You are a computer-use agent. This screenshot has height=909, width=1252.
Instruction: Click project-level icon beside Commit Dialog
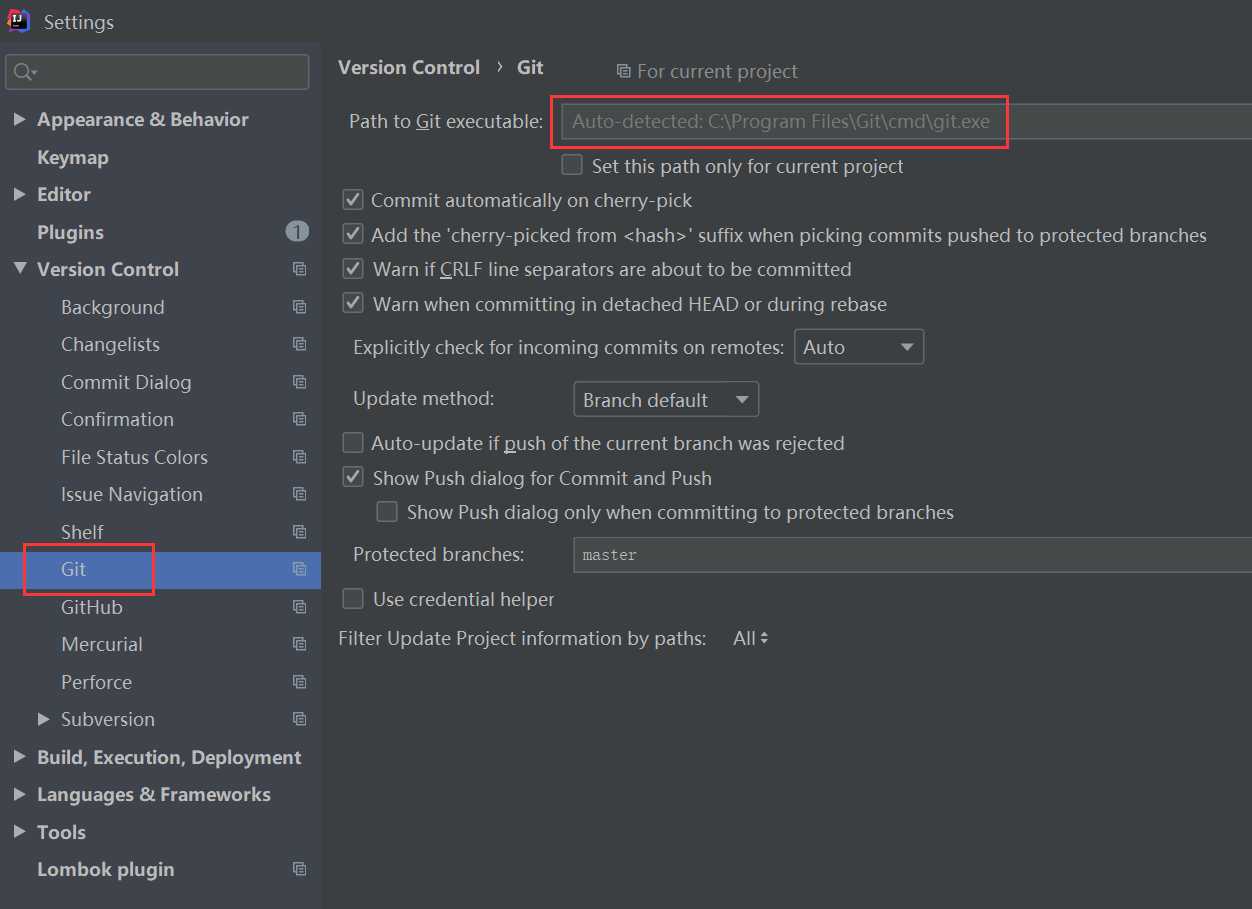pyautogui.click(x=299, y=382)
